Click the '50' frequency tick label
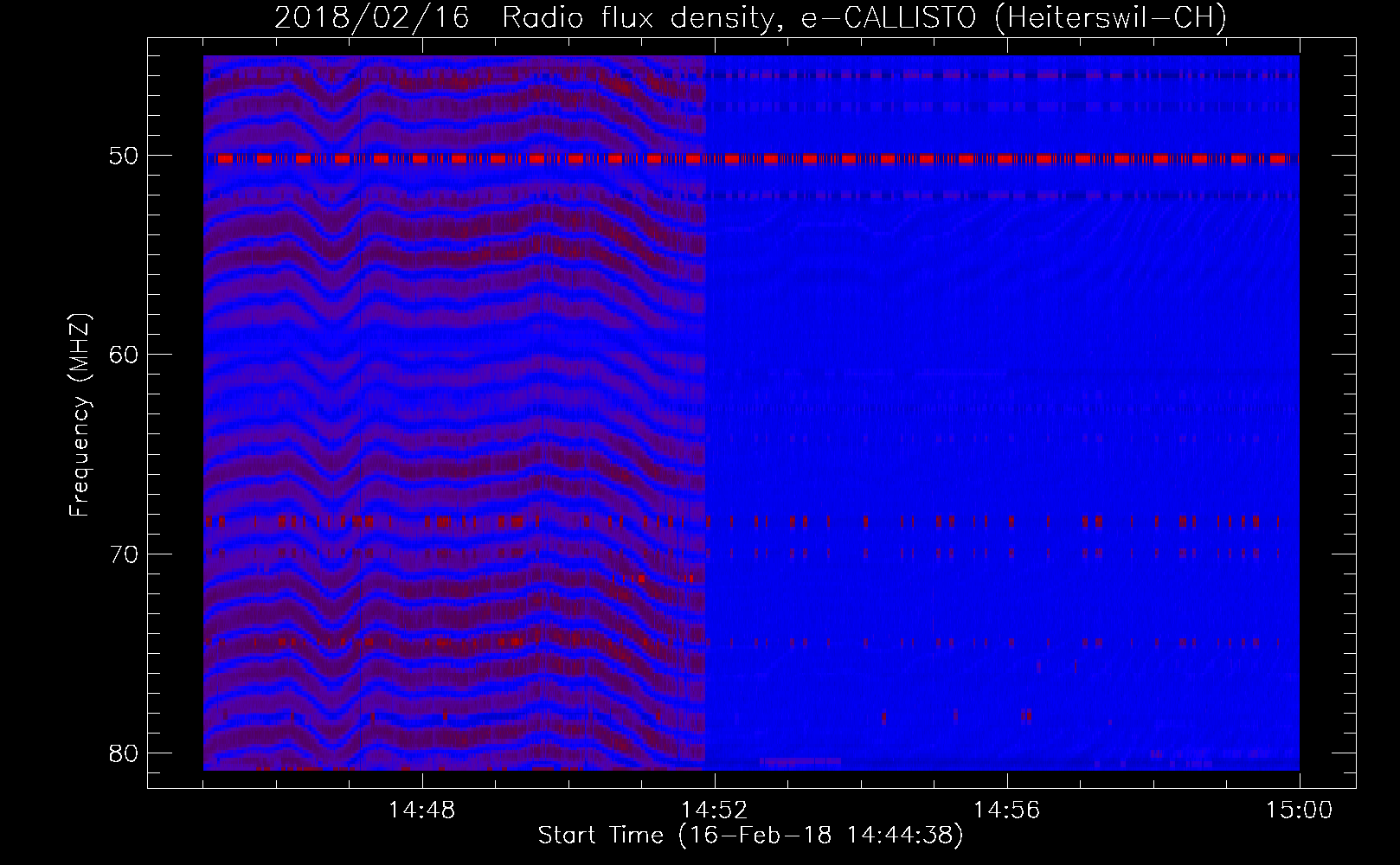The width and height of the screenshot is (1400, 865). pos(124,157)
